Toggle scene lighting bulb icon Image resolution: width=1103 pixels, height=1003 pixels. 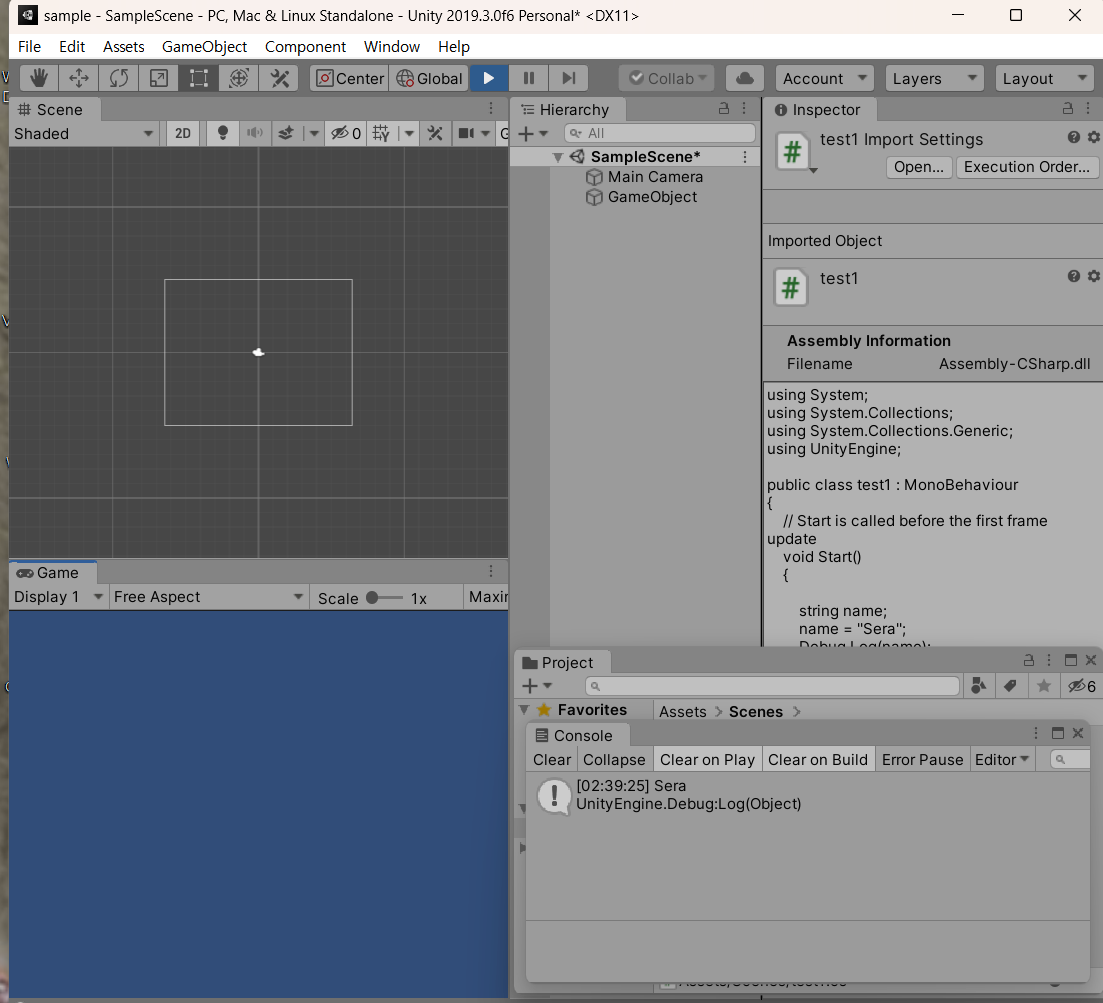tap(222, 133)
